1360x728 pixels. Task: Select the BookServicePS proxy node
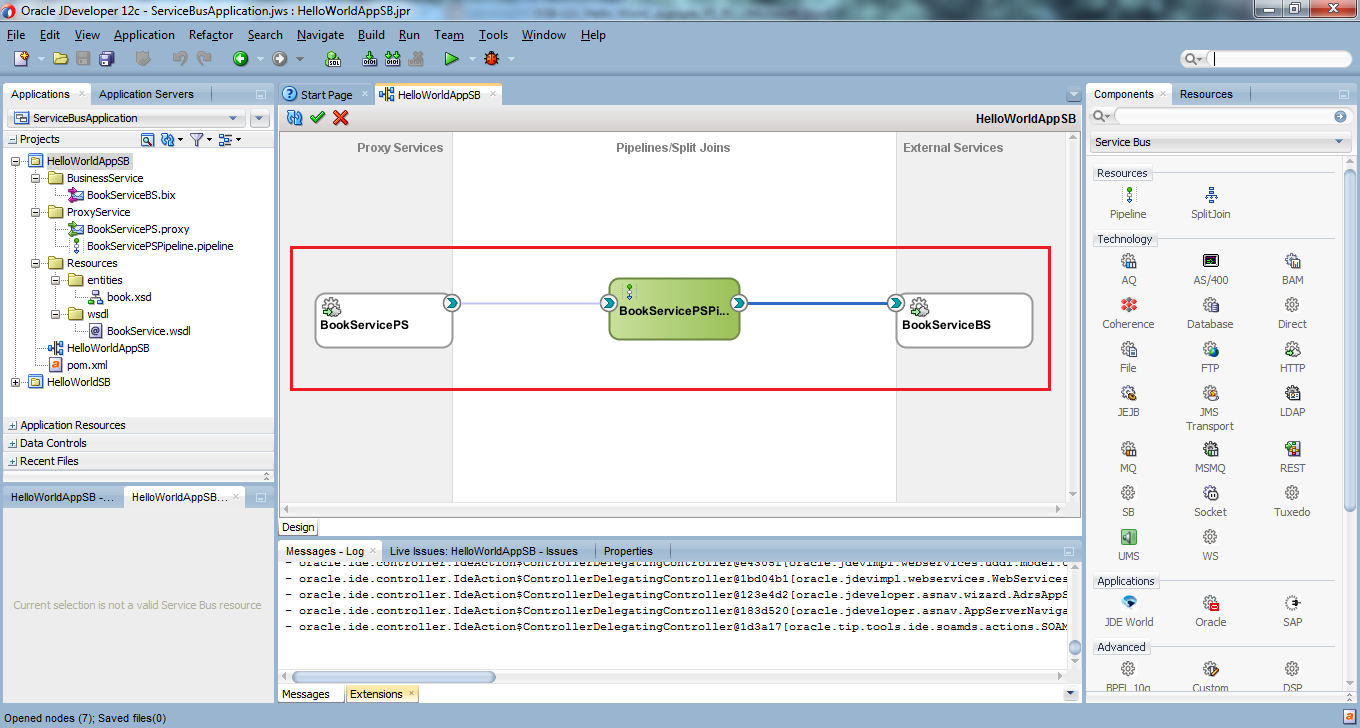click(384, 320)
